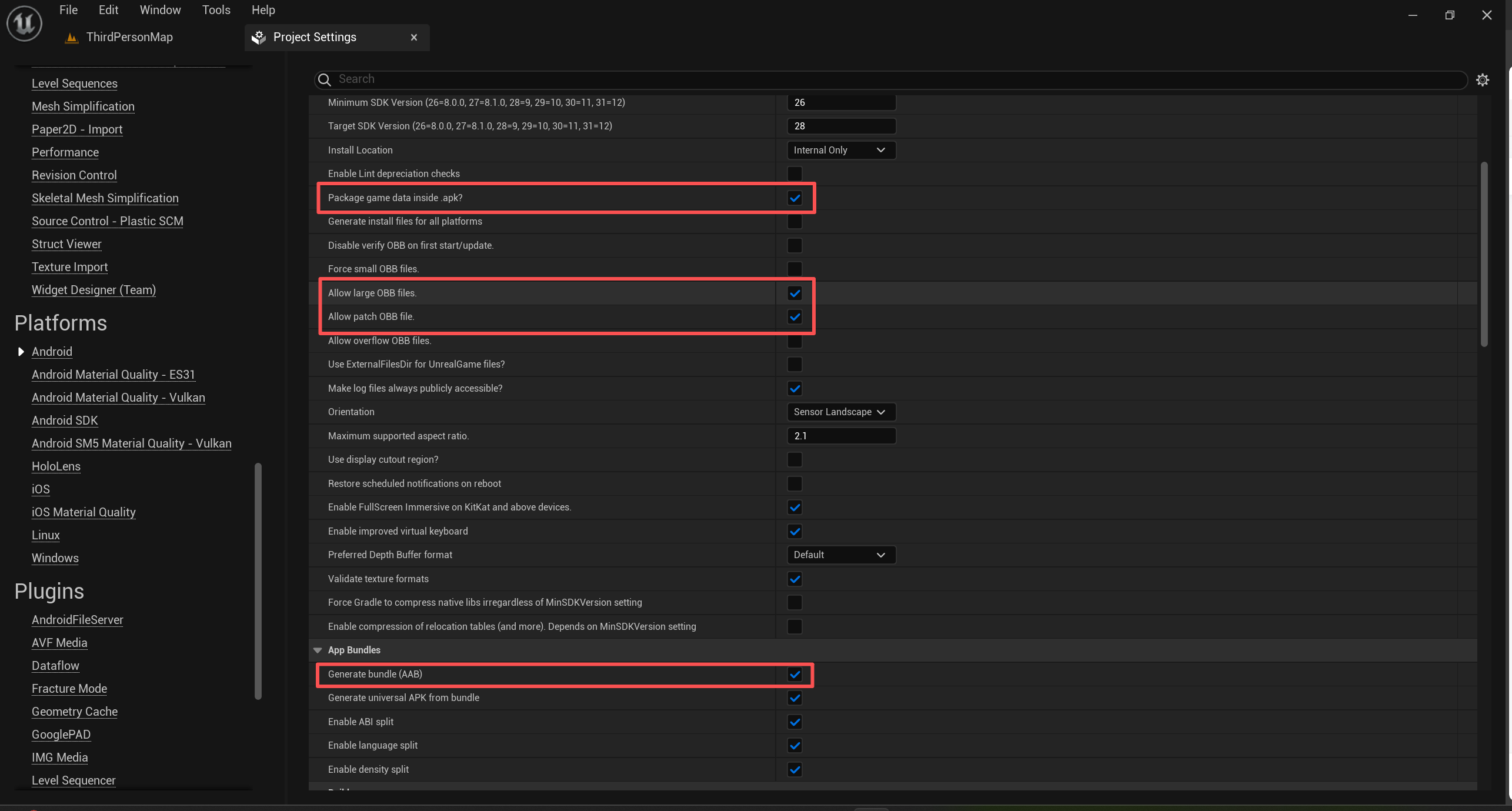Open the Preferred Depth Buffer format dropdown

(x=840, y=555)
